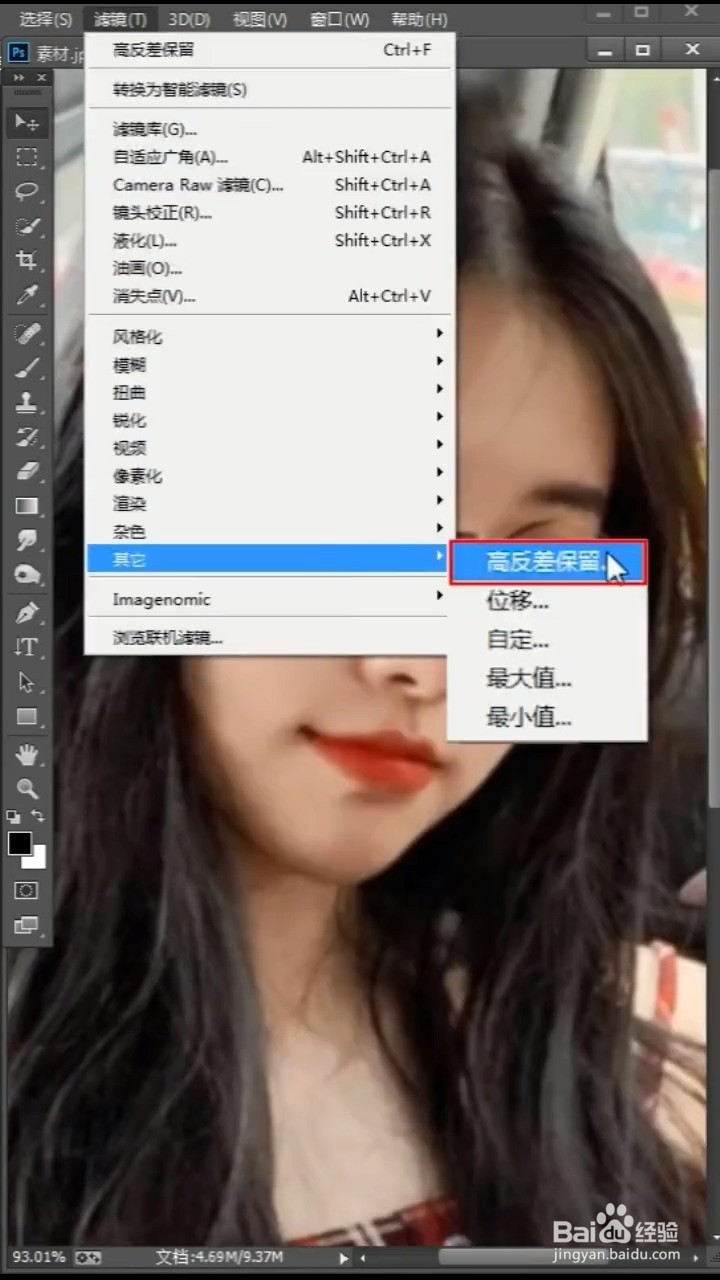Select the Eraser tool
The height and width of the screenshot is (1280, 720).
[x=27, y=470]
